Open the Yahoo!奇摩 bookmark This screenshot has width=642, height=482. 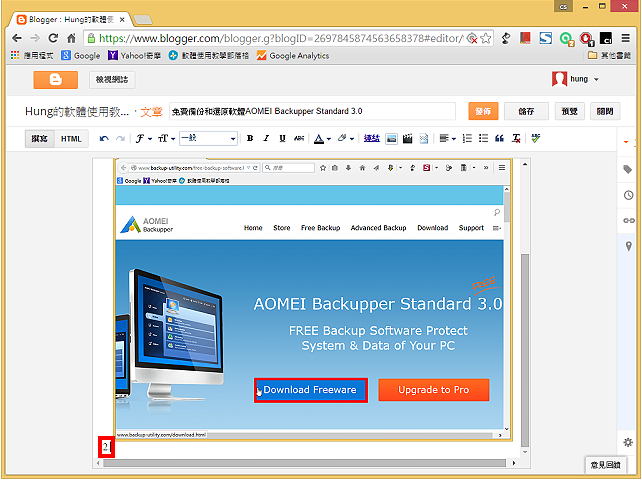pyautogui.click(x=134, y=55)
